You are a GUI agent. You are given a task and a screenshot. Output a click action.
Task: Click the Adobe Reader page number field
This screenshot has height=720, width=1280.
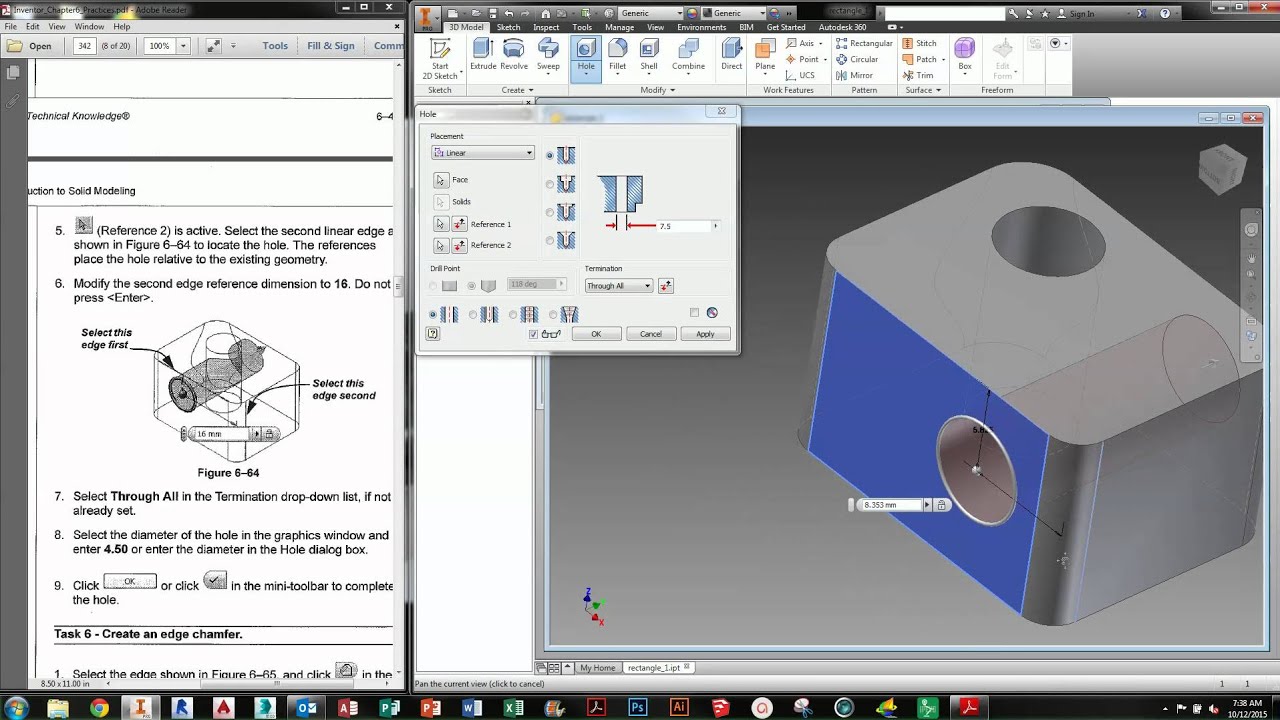(84, 46)
